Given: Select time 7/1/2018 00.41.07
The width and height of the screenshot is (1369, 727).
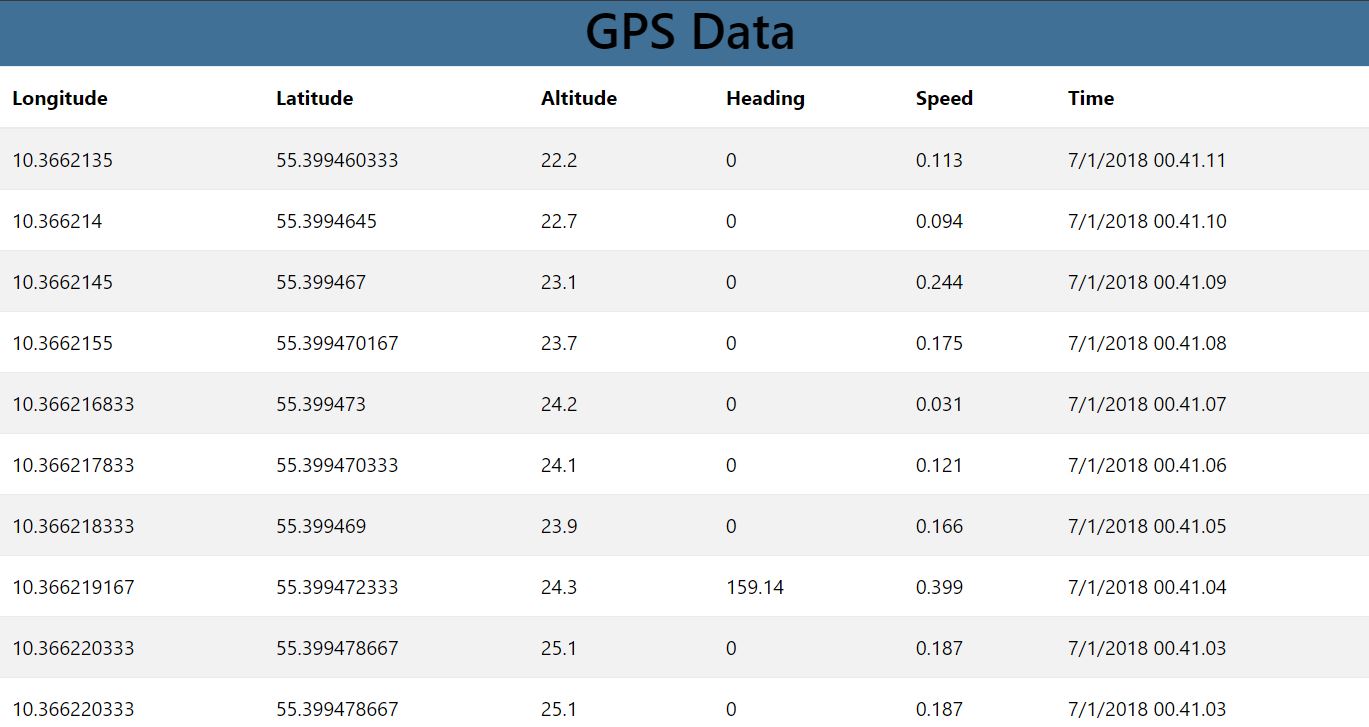Looking at the screenshot, I should tap(1147, 404).
